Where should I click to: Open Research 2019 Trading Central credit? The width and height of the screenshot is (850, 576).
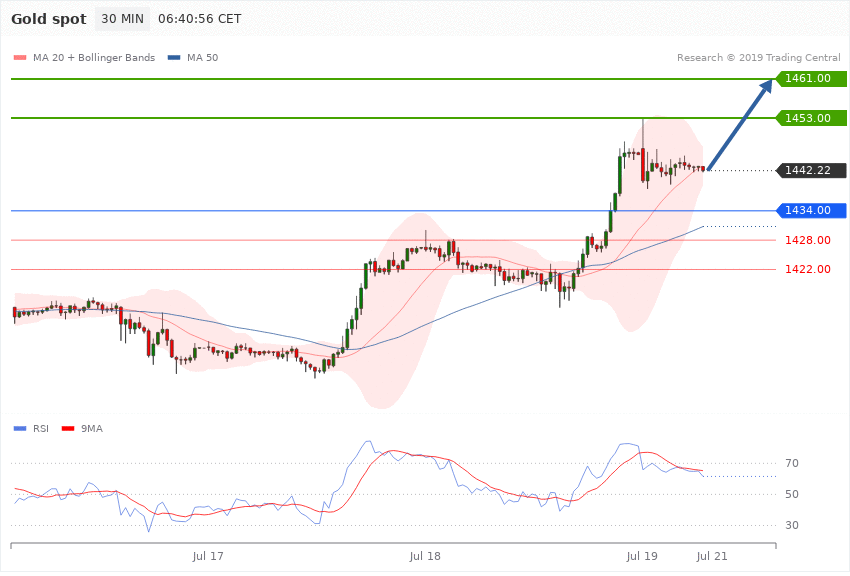(x=758, y=57)
